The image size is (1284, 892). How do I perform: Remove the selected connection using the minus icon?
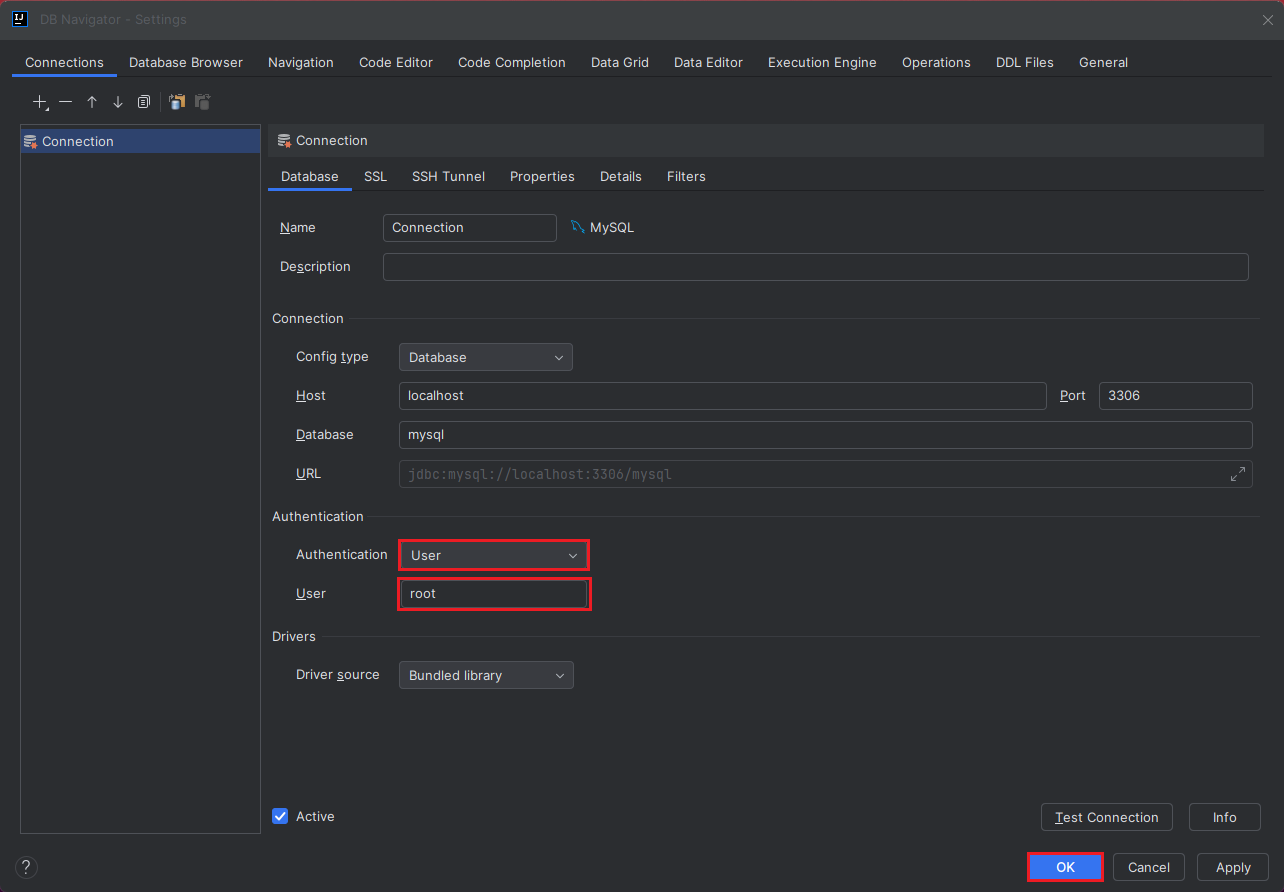(65, 101)
